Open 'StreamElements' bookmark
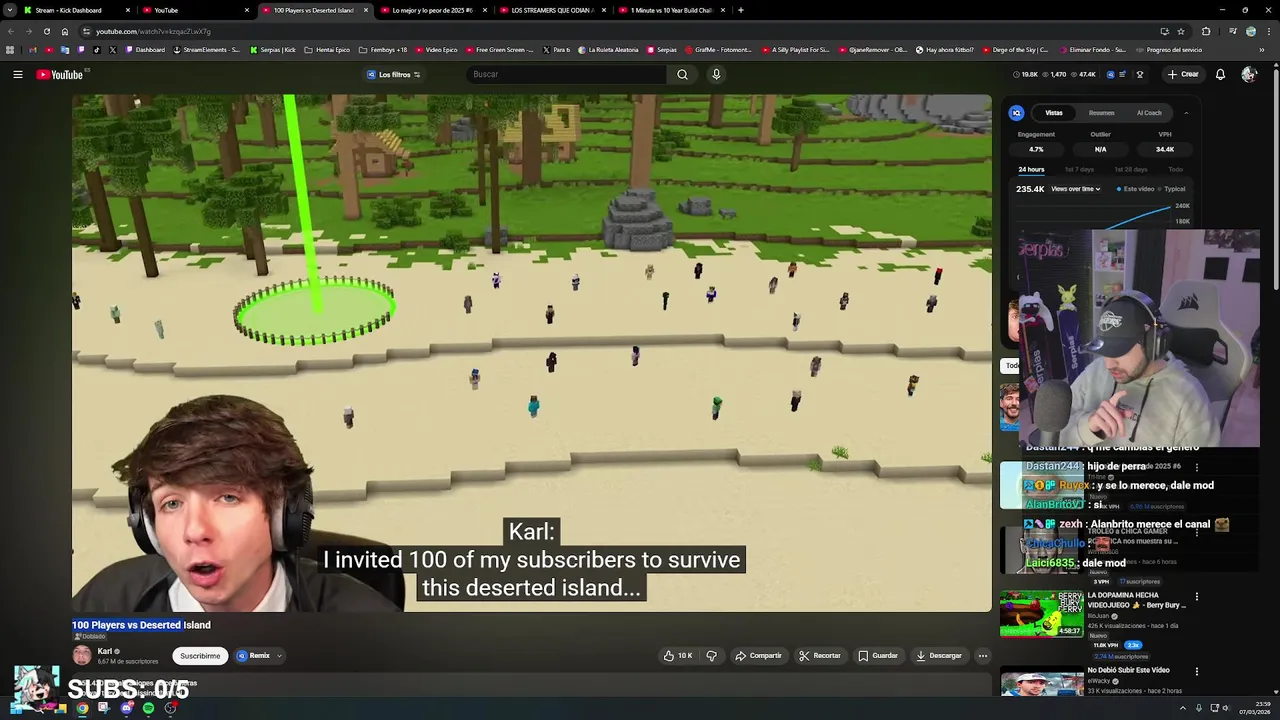This screenshot has height=720, width=1280. click(207, 50)
